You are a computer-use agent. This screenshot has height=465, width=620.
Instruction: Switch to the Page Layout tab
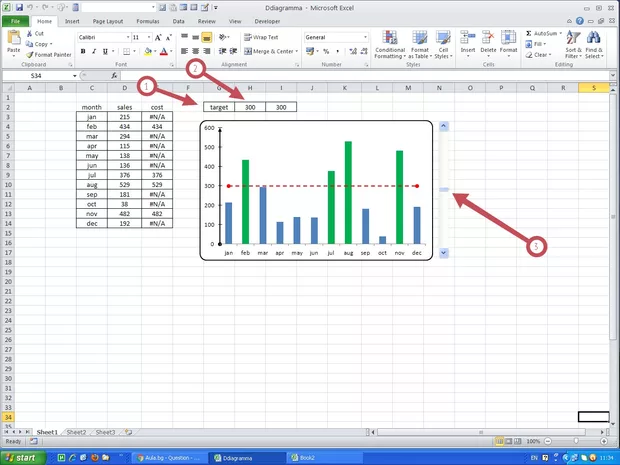click(x=108, y=21)
